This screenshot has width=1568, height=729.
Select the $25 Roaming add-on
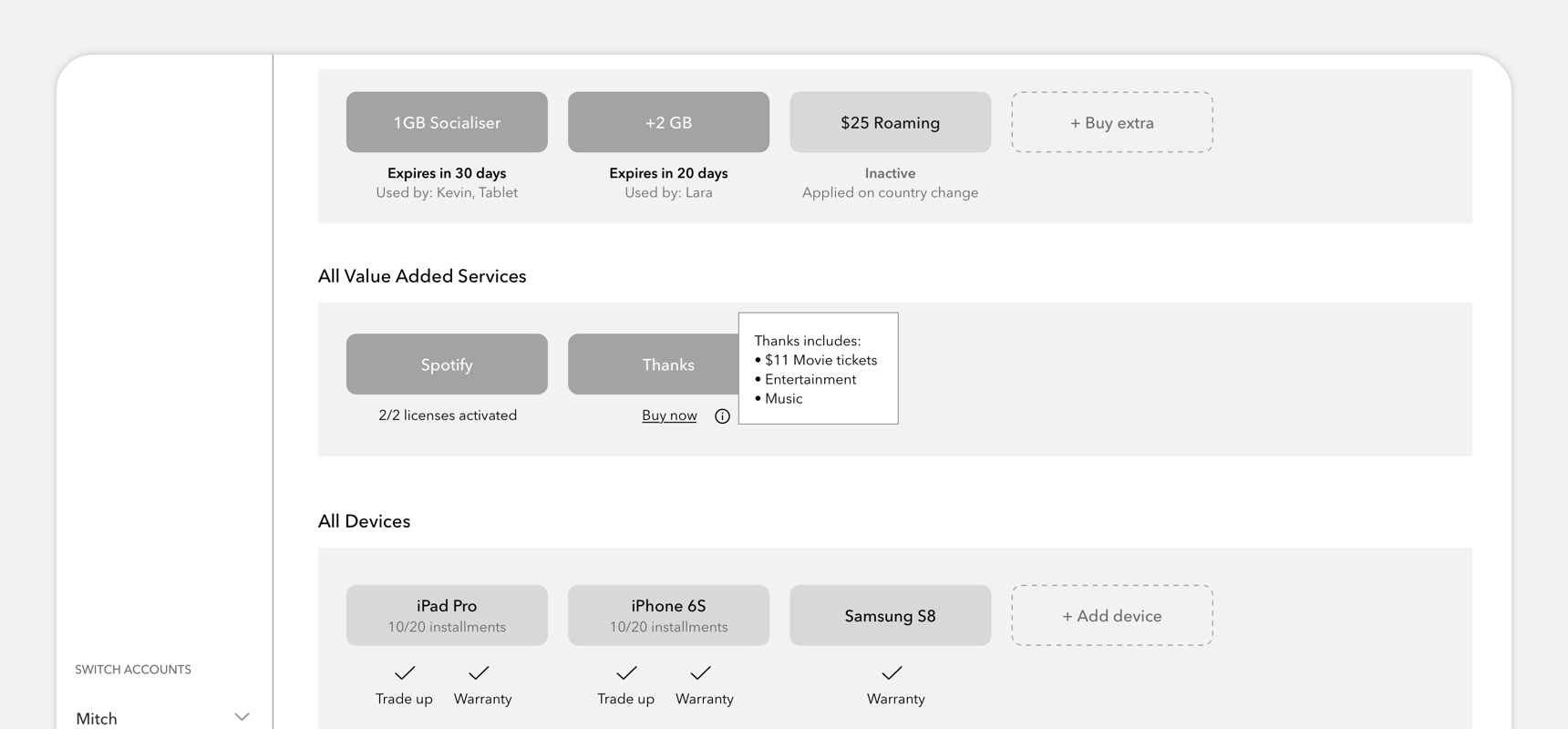click(x=890, y=122)
